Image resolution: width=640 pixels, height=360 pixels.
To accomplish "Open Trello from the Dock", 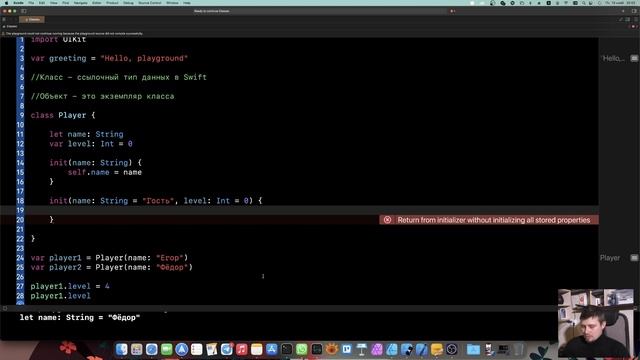I will [x=347, y=349].
